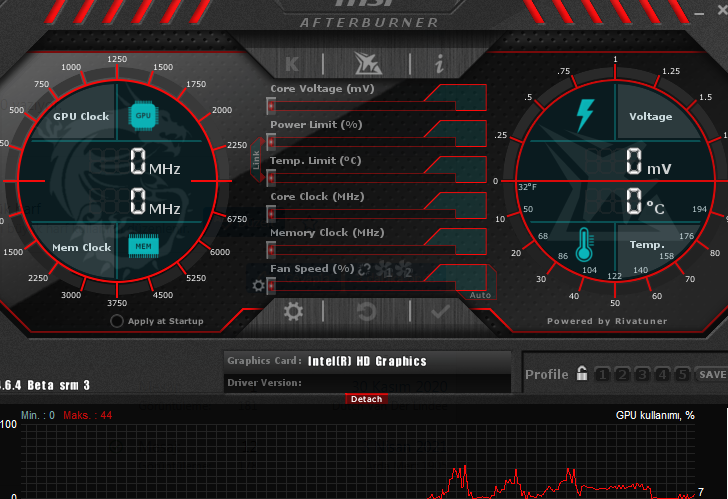The image size is (728, 499).
Task: Click the Voltage gauge label
Action: tap(650, 116)
